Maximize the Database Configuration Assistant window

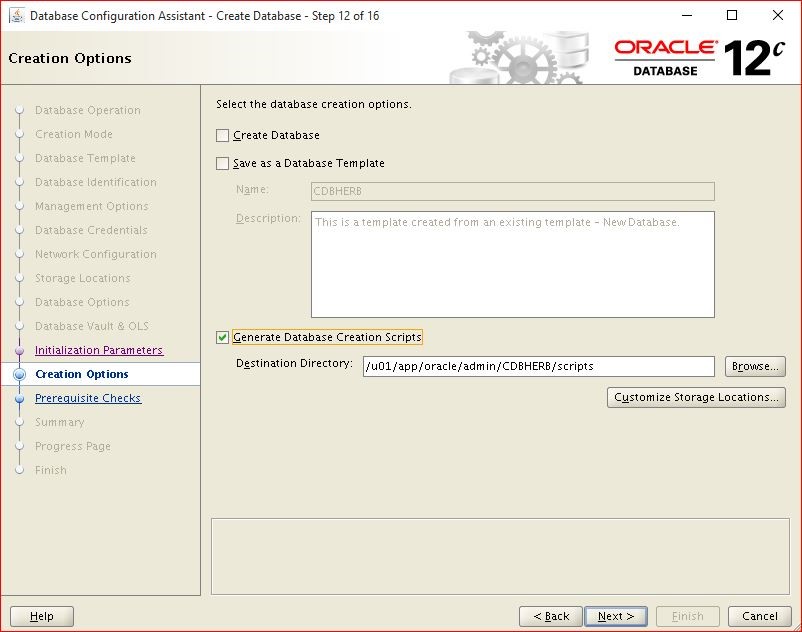click(x=732, y=15)
